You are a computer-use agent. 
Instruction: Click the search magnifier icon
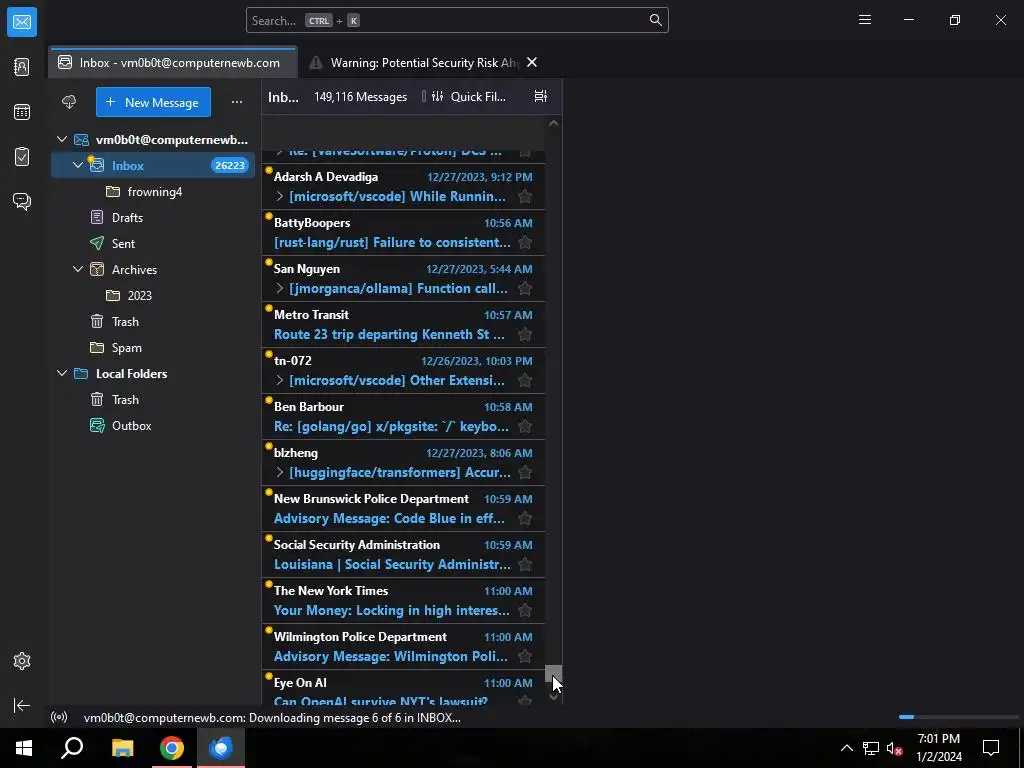(x=655, y=20)
